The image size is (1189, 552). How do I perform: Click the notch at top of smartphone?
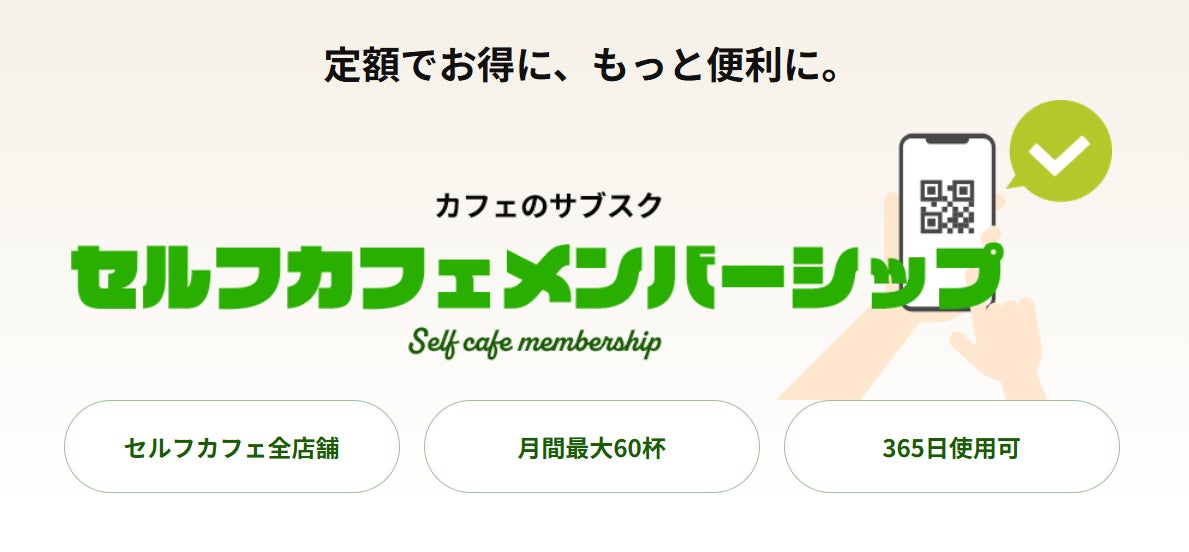pos(946,142)
